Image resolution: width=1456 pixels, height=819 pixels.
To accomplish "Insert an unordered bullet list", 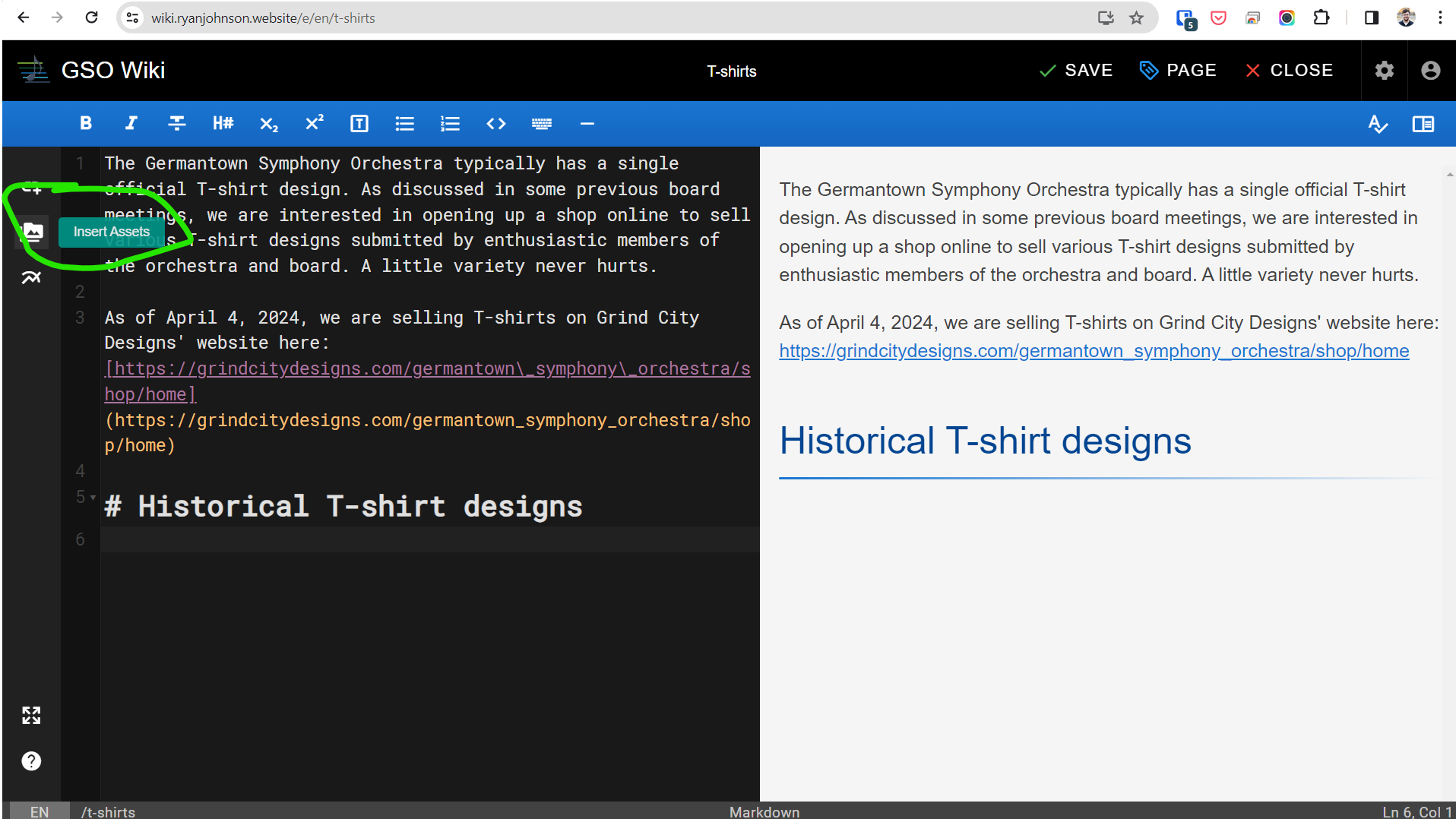I will (405, 123).
